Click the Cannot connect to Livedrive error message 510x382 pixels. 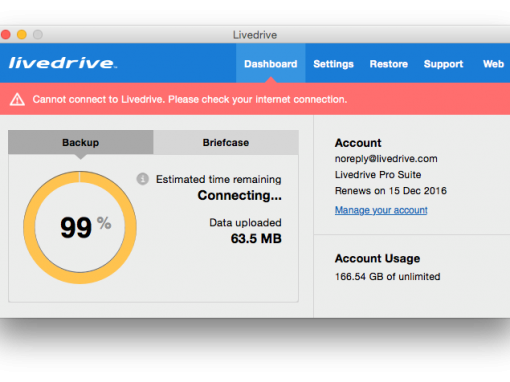pos(190,99)
